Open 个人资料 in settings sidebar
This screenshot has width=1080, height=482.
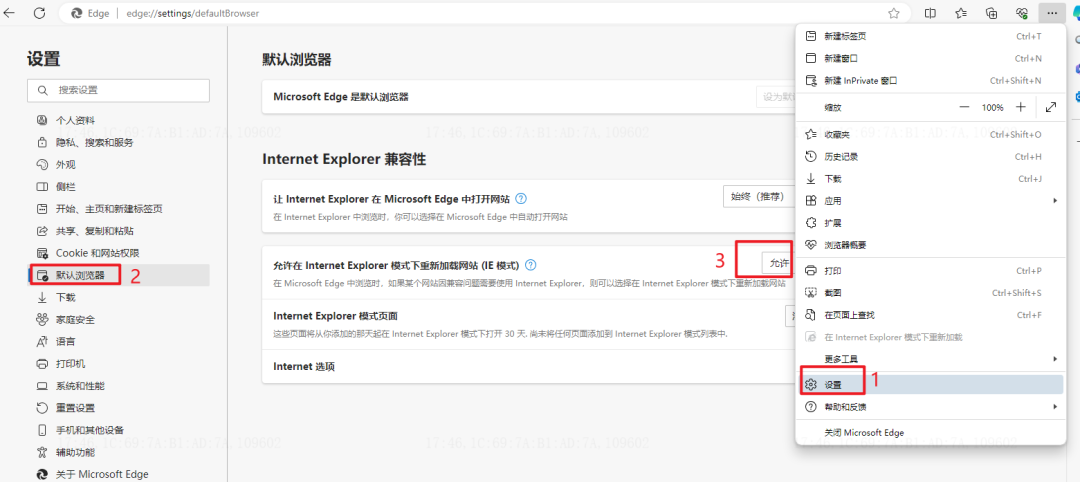tap(118, 120)
